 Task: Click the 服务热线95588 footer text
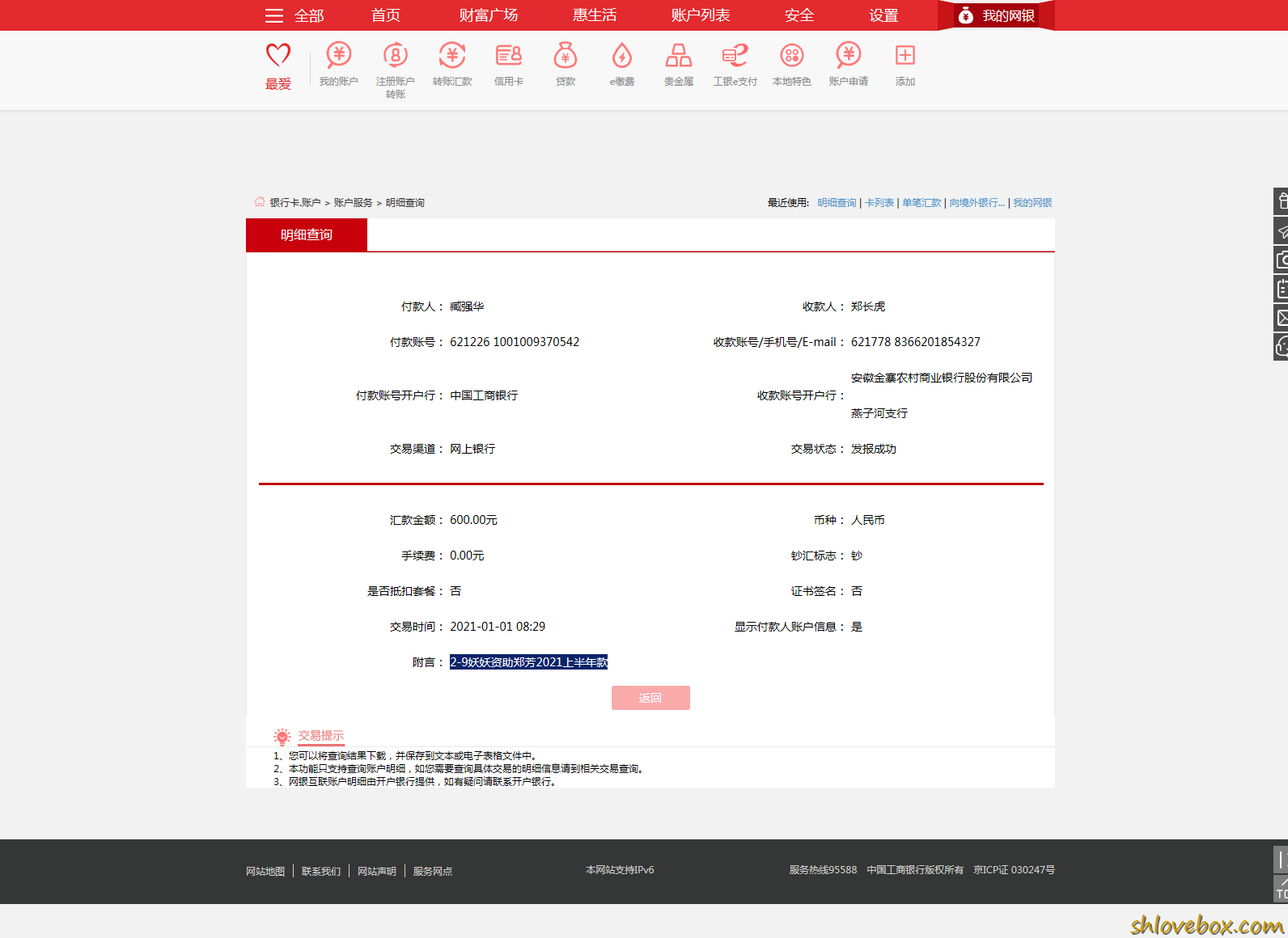click(823, 870)
